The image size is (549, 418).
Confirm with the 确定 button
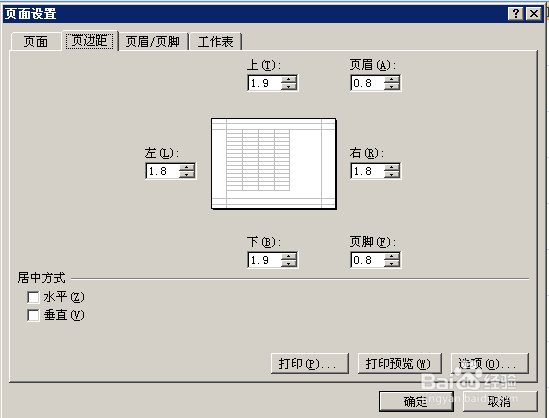(x=416, y=401)
